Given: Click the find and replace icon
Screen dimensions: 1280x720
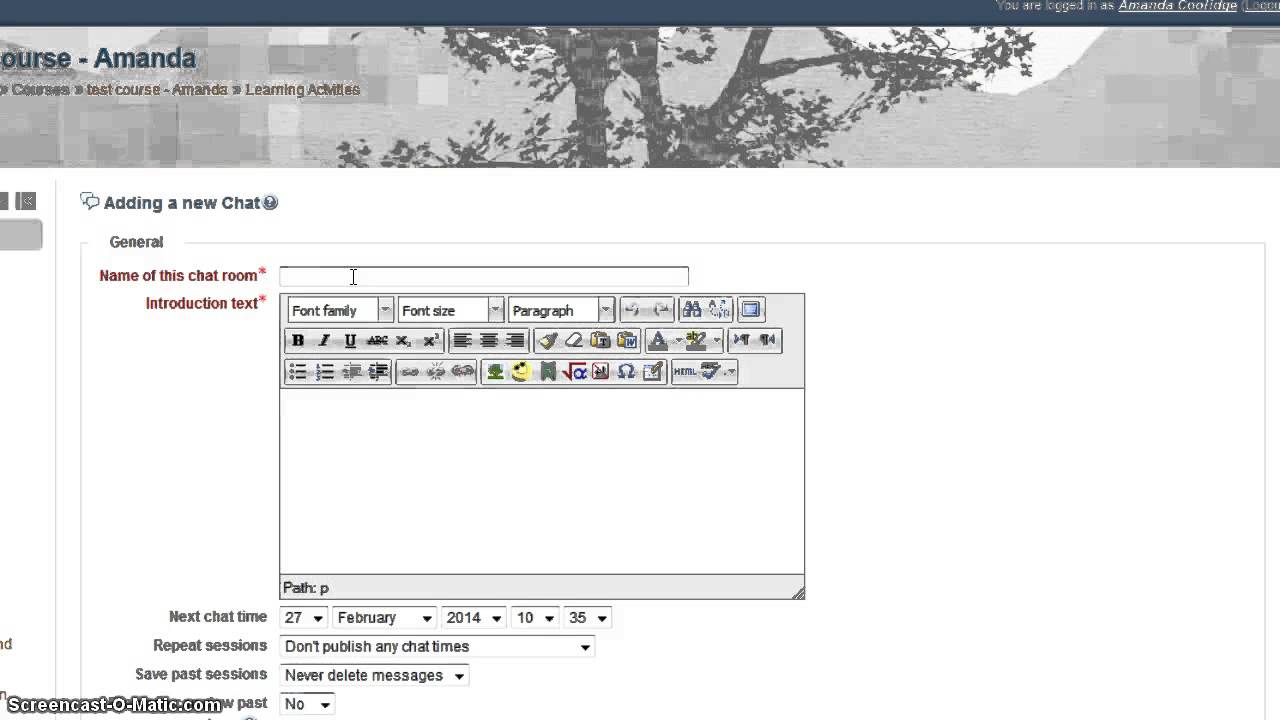Looking at the screenshot, I should click(x=719, y=310).
